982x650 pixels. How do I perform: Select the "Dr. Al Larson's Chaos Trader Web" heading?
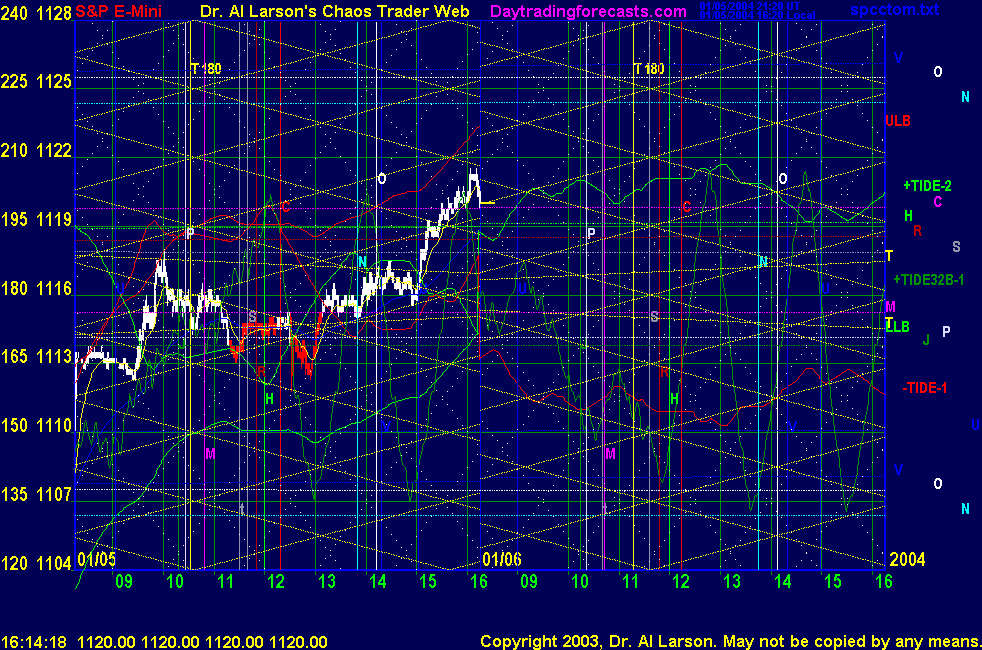coord(334,11)
